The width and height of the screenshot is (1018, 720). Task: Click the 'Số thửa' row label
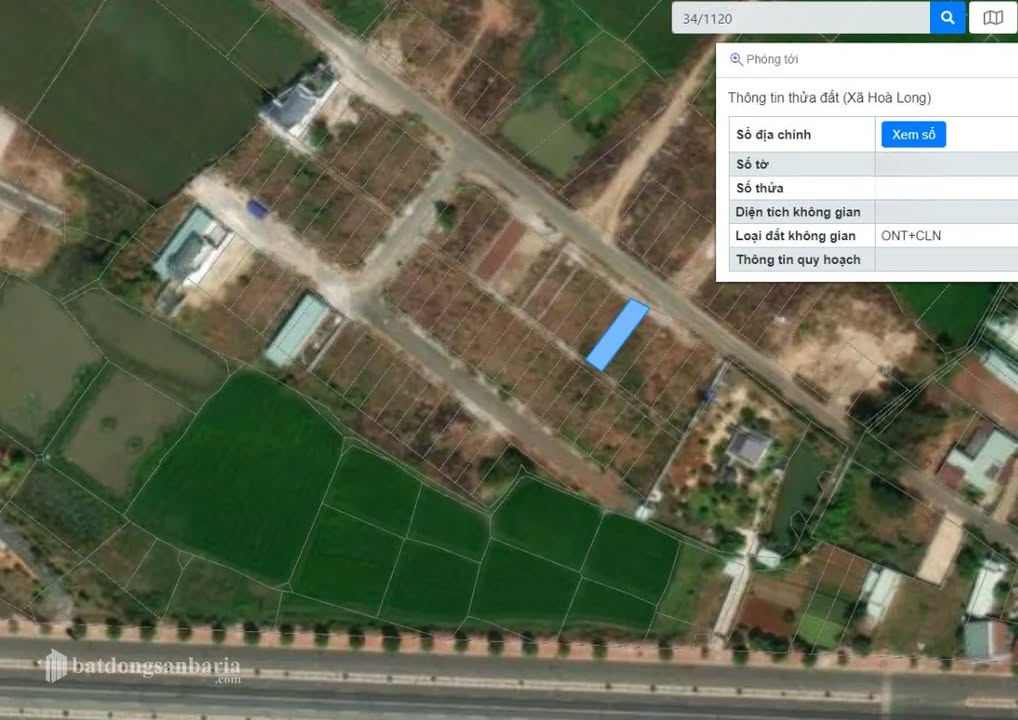[759, 188]
